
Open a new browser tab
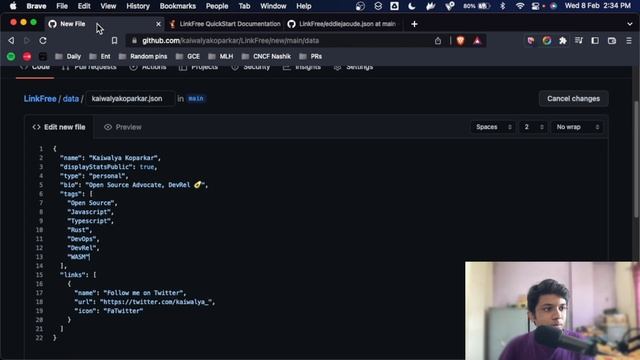click(x=414, y=24)
